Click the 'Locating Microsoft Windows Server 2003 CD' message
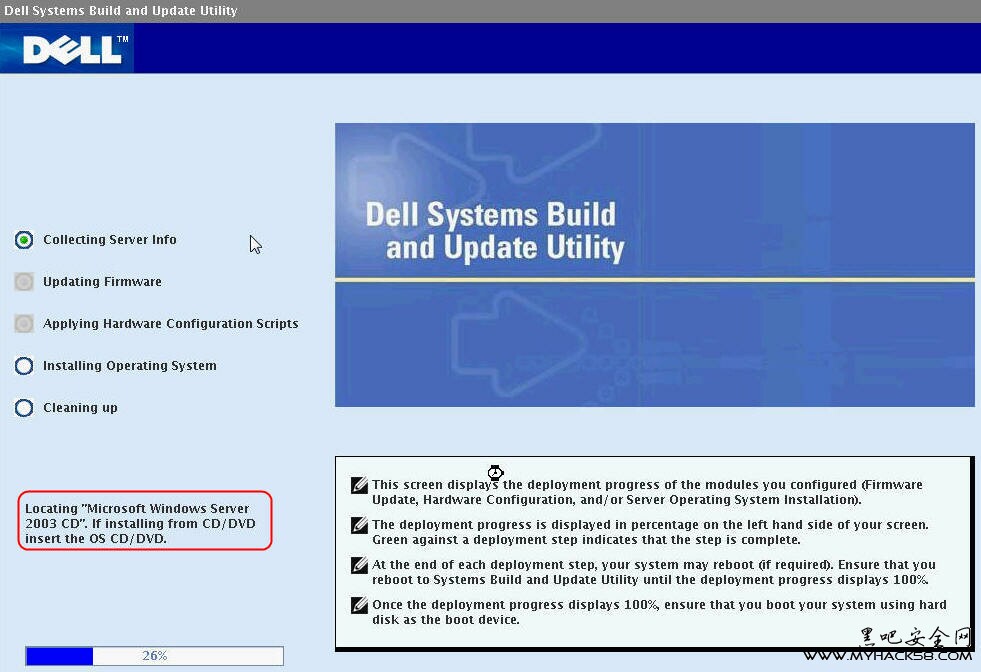Screen dimensions: 981x672 pyautogui.click(x=144, y=523)
